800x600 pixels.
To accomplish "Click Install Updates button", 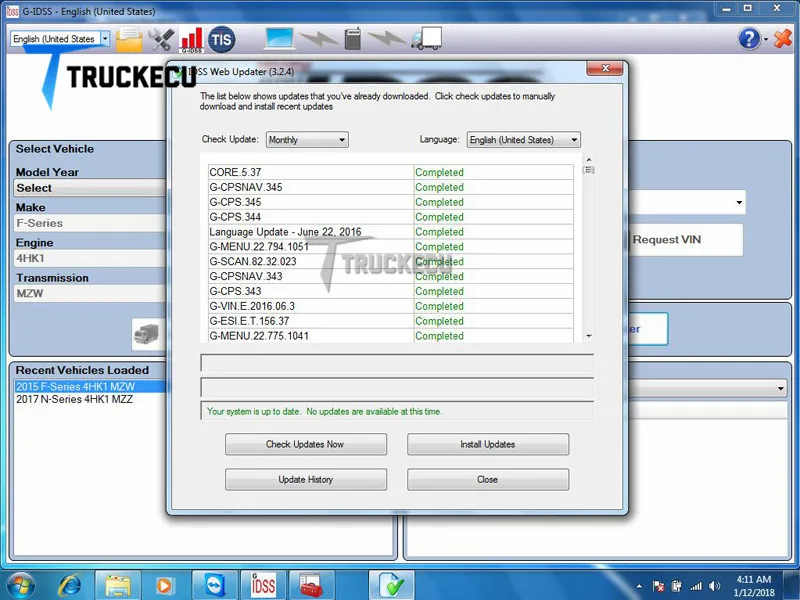I will (488, 444).
